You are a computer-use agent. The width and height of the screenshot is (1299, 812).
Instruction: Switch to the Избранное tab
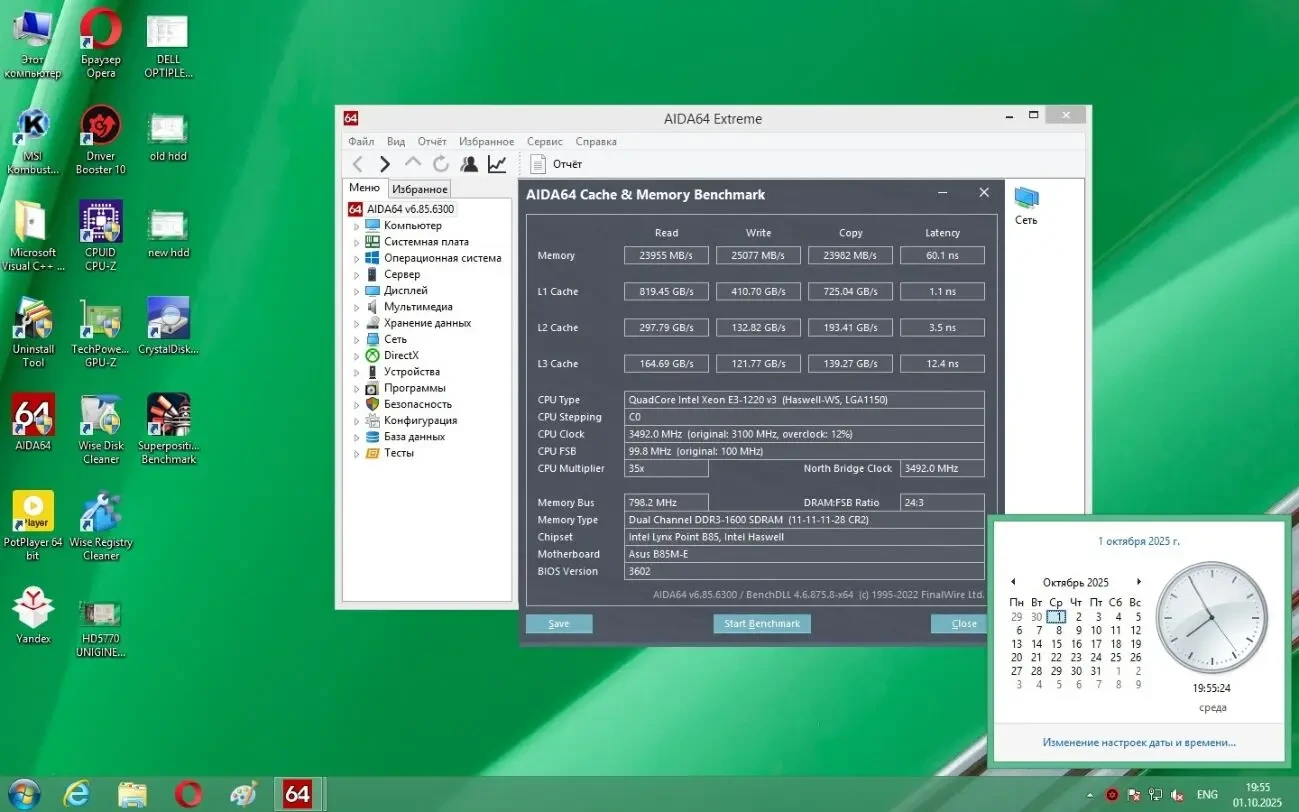(419, 189)
